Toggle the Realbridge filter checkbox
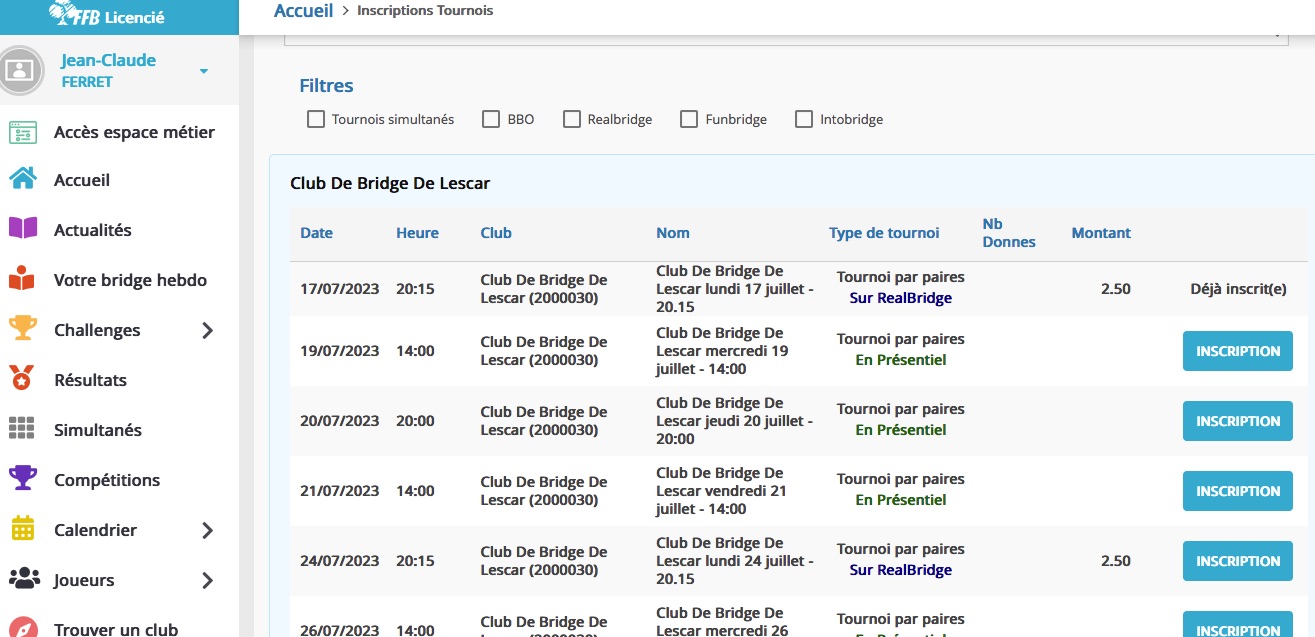The height and width of the screenshot is (637, 1315). (x=572, y=119)
